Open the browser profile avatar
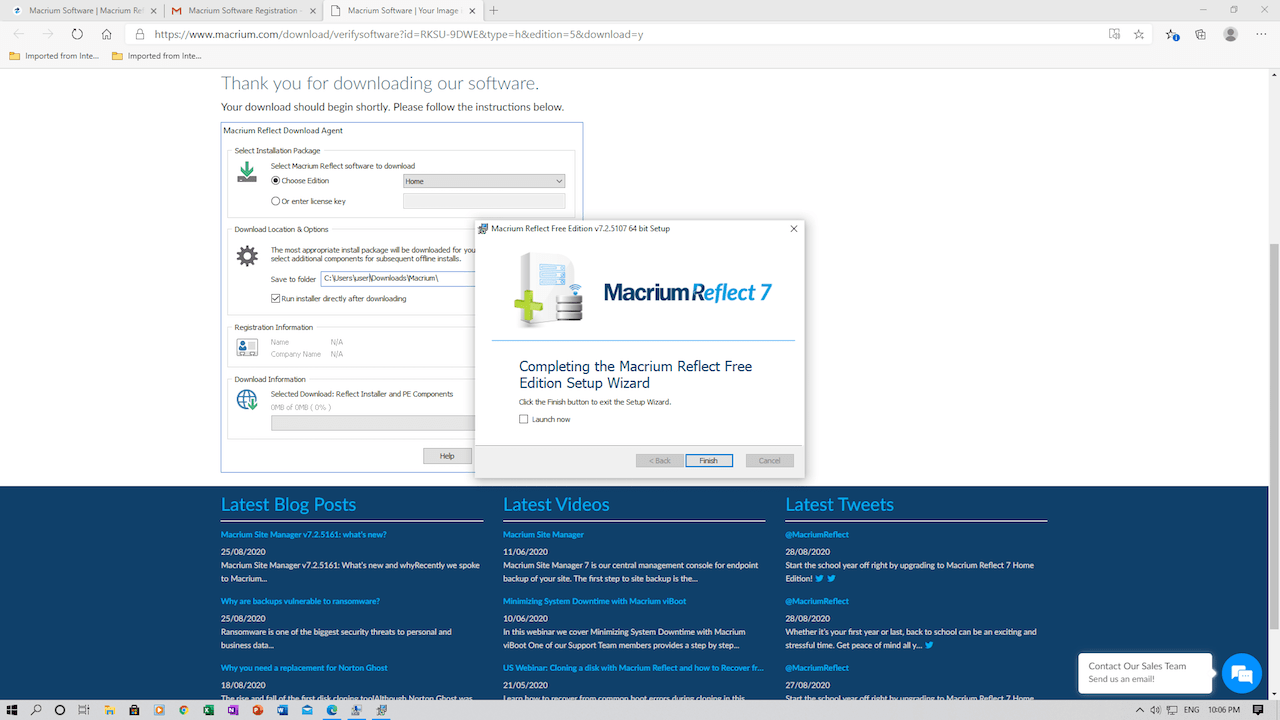This screenshot has height=720, width=1280. coord(1231,34)
